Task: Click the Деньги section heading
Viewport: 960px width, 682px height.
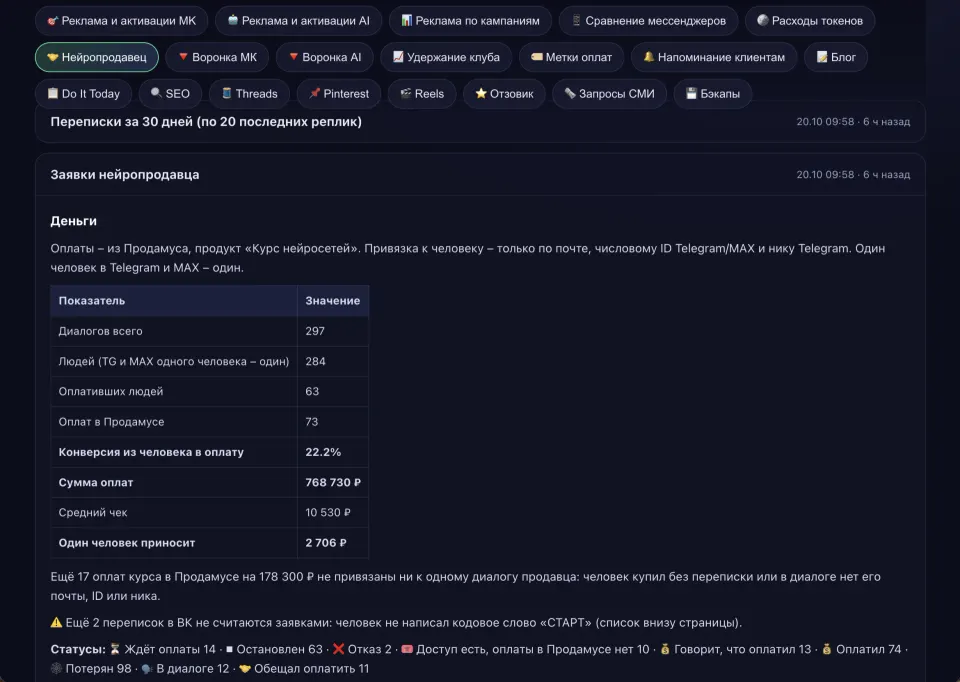Action: (73, 221)
